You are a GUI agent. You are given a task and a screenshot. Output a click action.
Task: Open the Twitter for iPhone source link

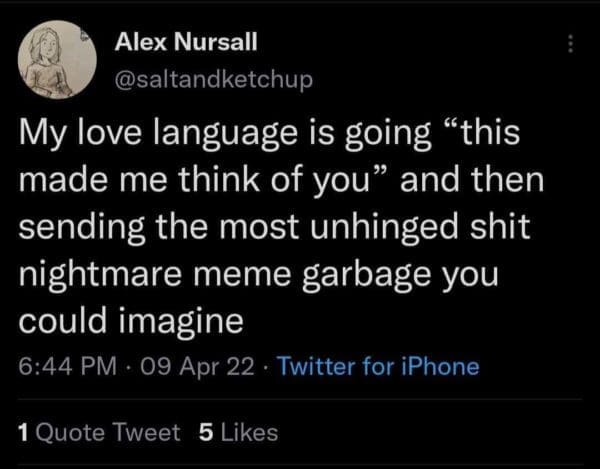[377, 367]
